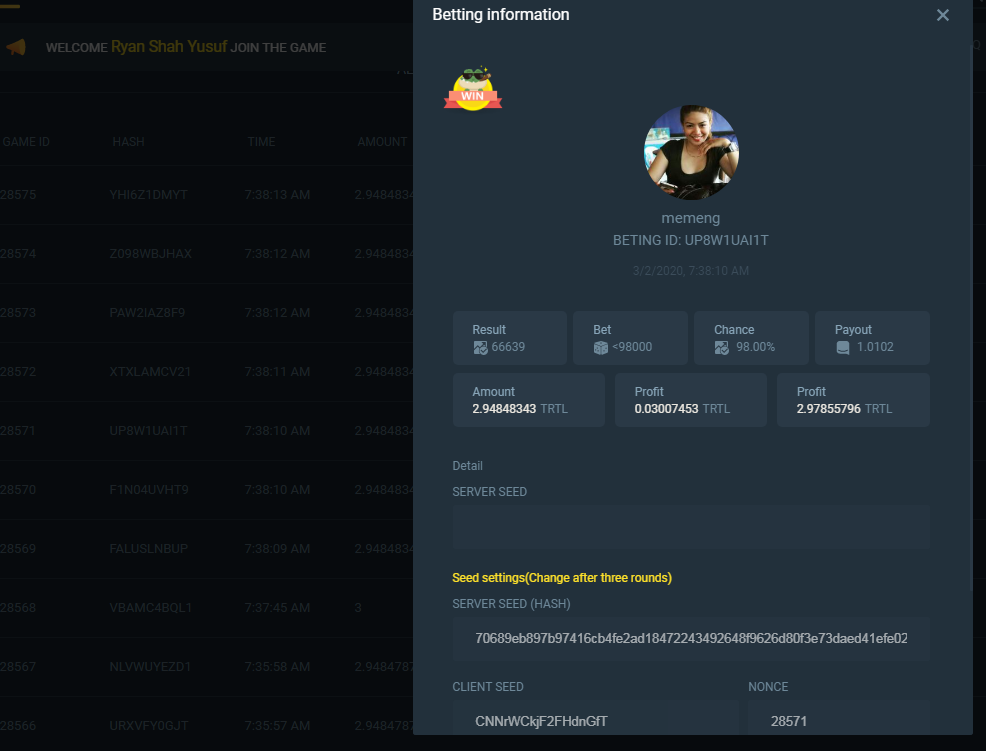Click the Nonce field showing 28571

tap(838, 720)
